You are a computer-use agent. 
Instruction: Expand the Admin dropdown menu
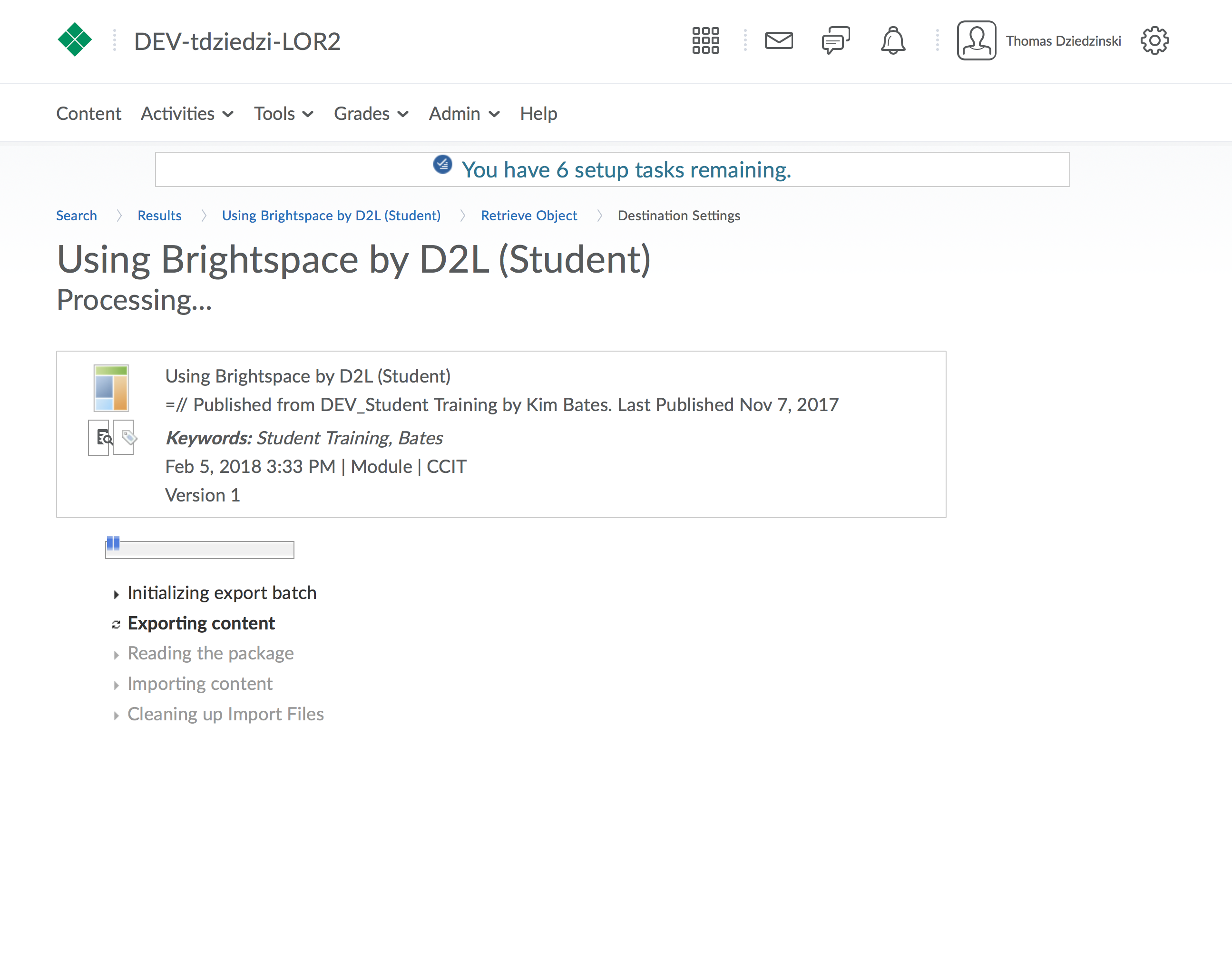(464, 113)
